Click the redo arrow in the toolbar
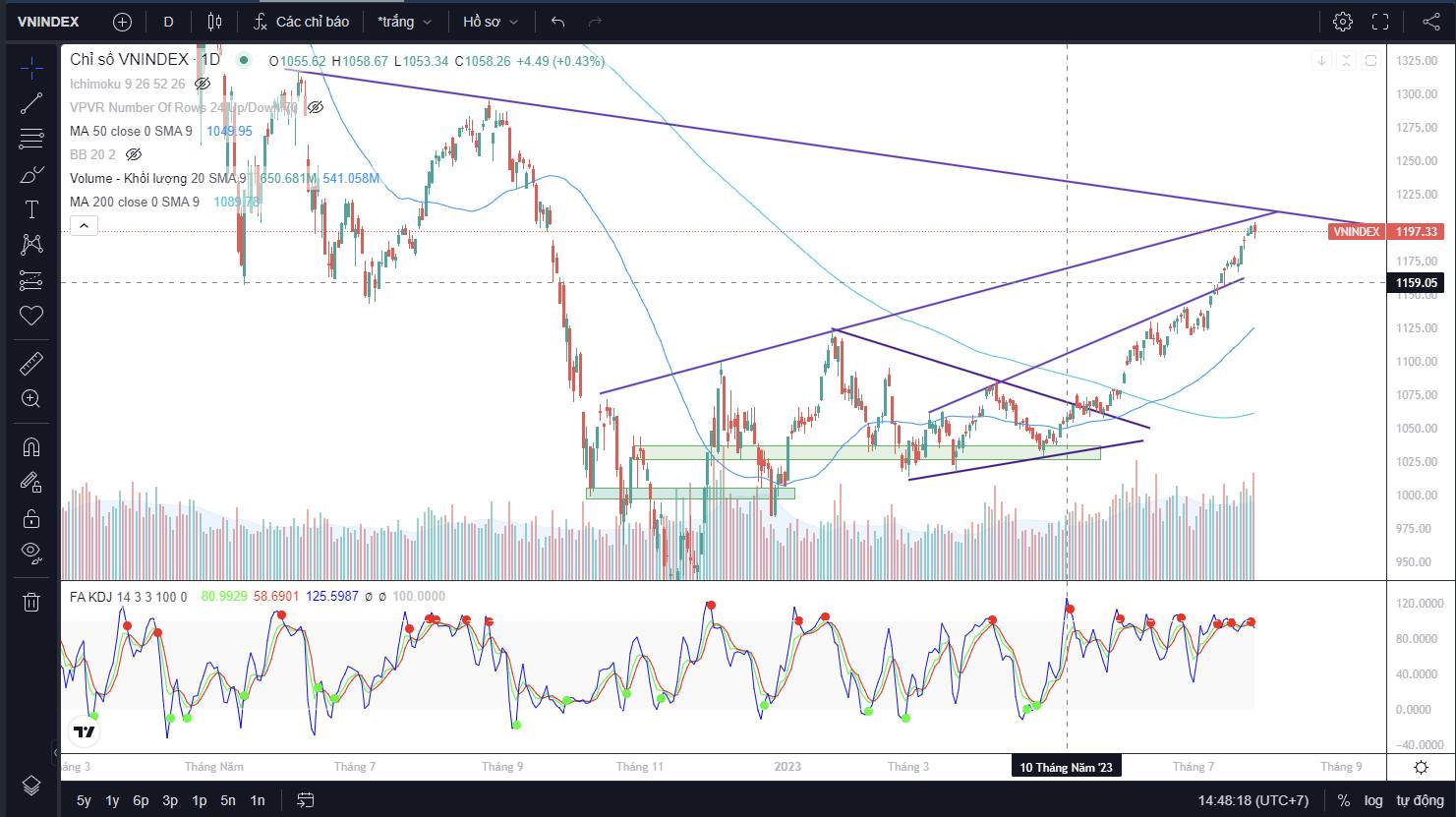Screen dimensions: 1456x817 595,22
